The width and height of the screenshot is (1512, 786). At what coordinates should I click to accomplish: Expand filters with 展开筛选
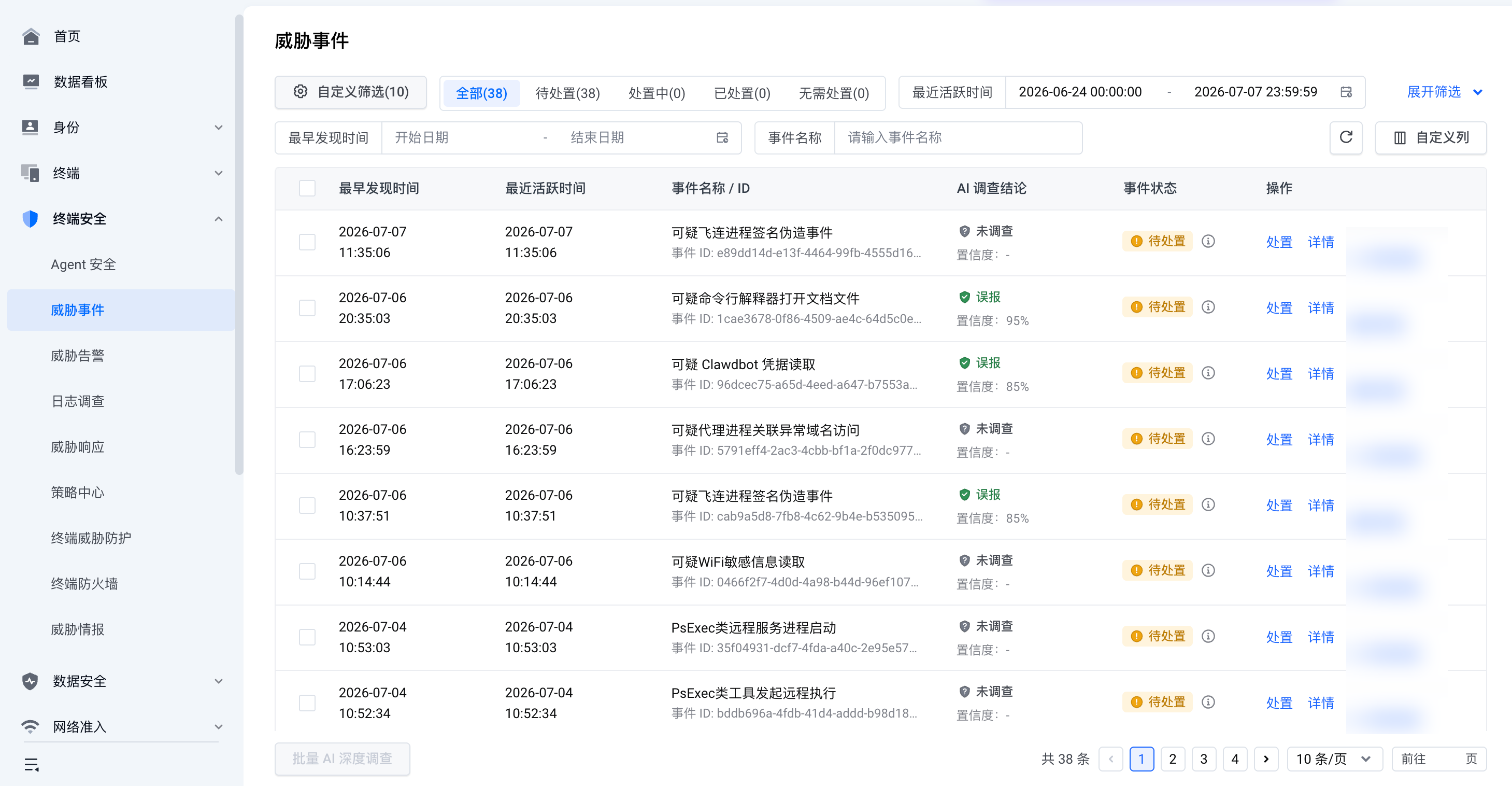(1445, 92)
